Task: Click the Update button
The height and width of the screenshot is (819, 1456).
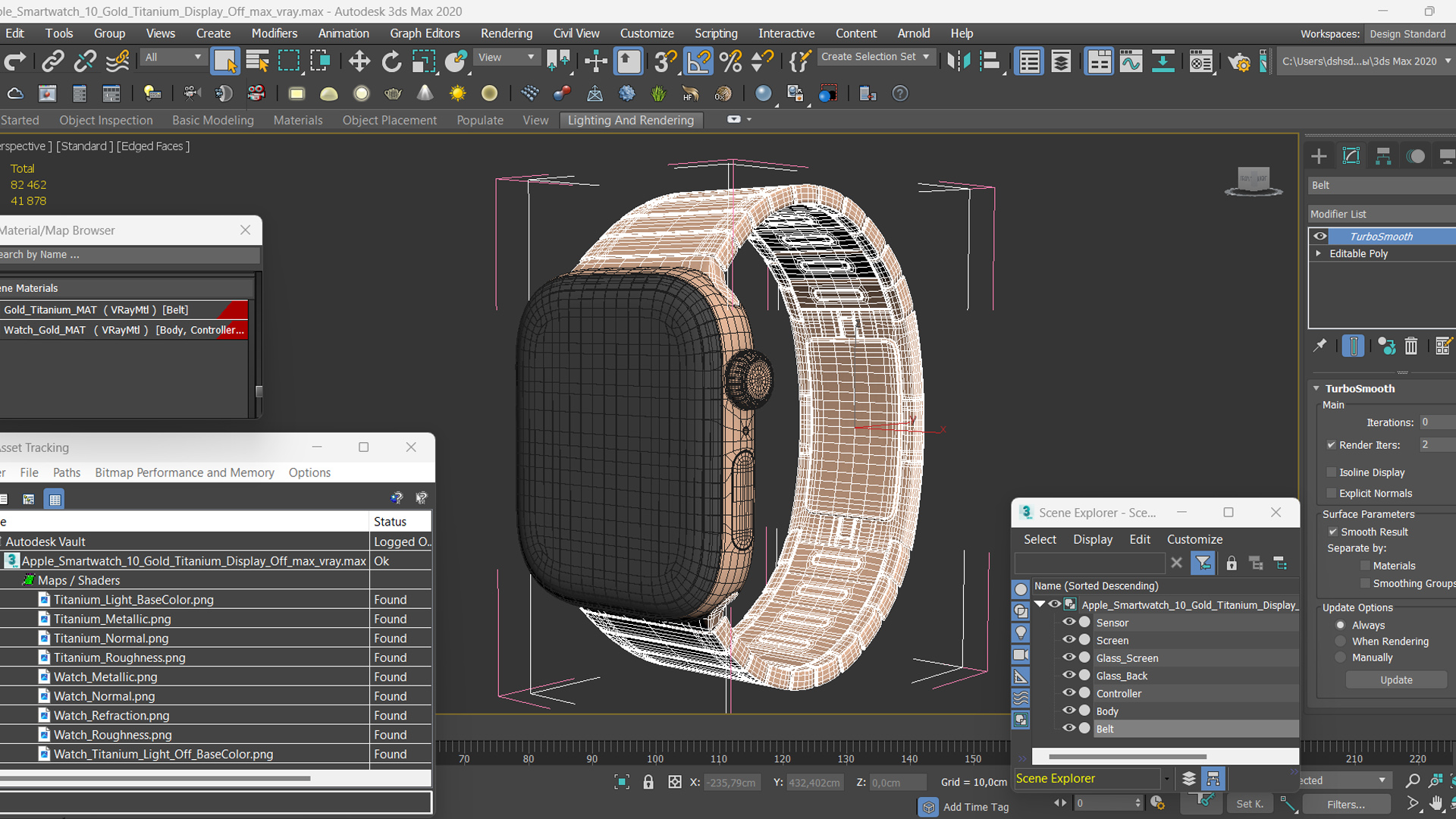Action: [1396, 680]
